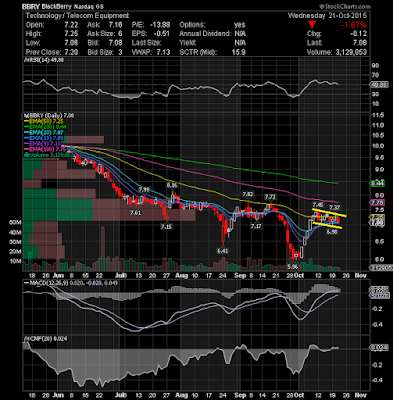Click the RSI(14) indicator panel label
This screenshot has height=400, width=393.
pos(44,60)
